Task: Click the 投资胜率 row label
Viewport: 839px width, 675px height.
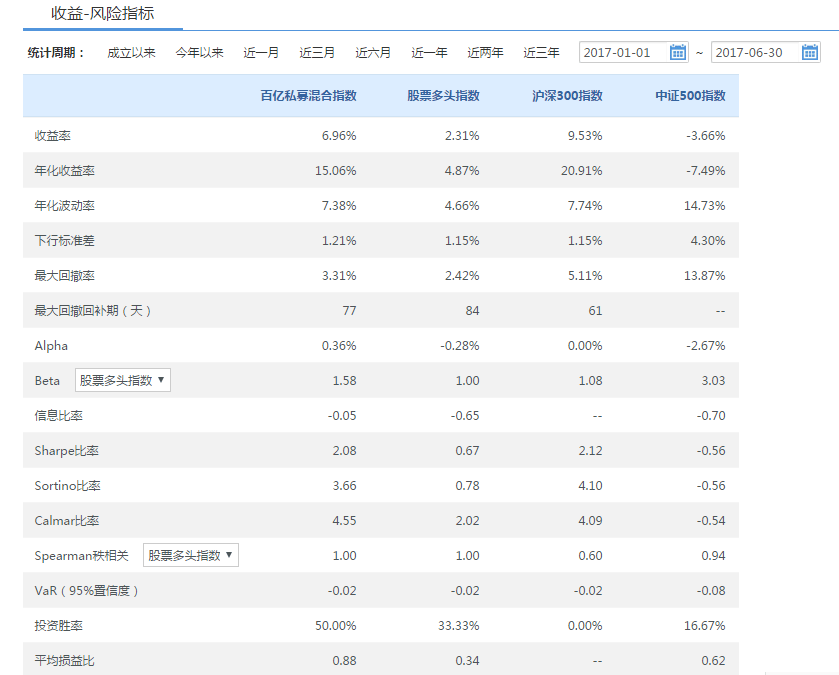Action: tap(58, 626)
